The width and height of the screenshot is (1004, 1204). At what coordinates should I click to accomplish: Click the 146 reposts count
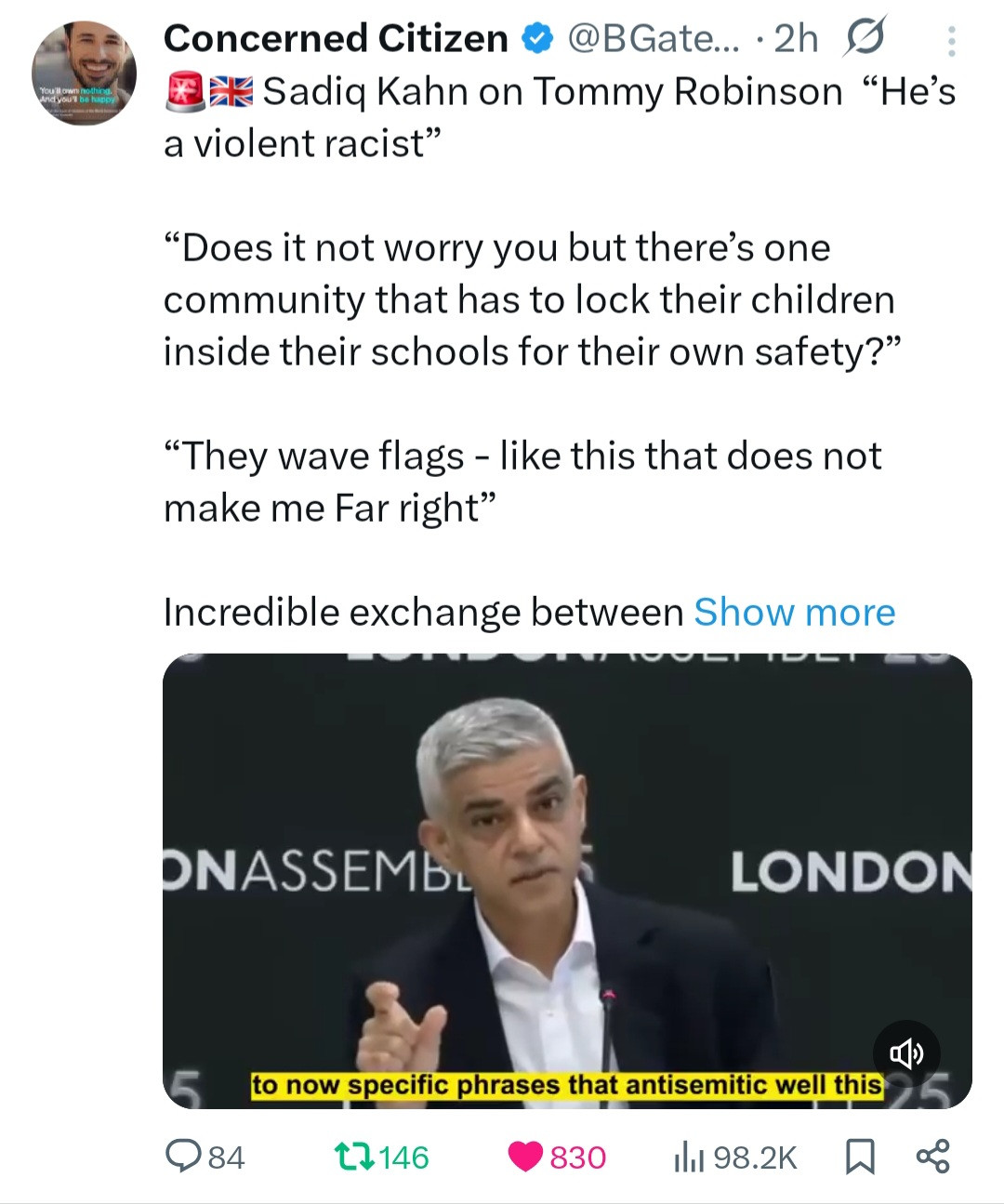tap(404, 1158)
